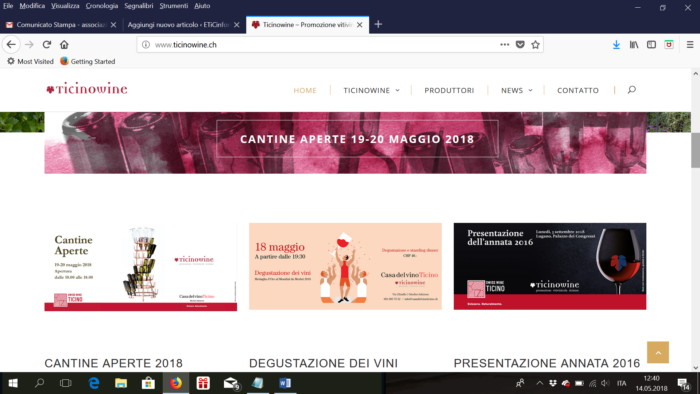Open Word from the Windows taskbar
The image size is (700, 394).
point(285,383)
